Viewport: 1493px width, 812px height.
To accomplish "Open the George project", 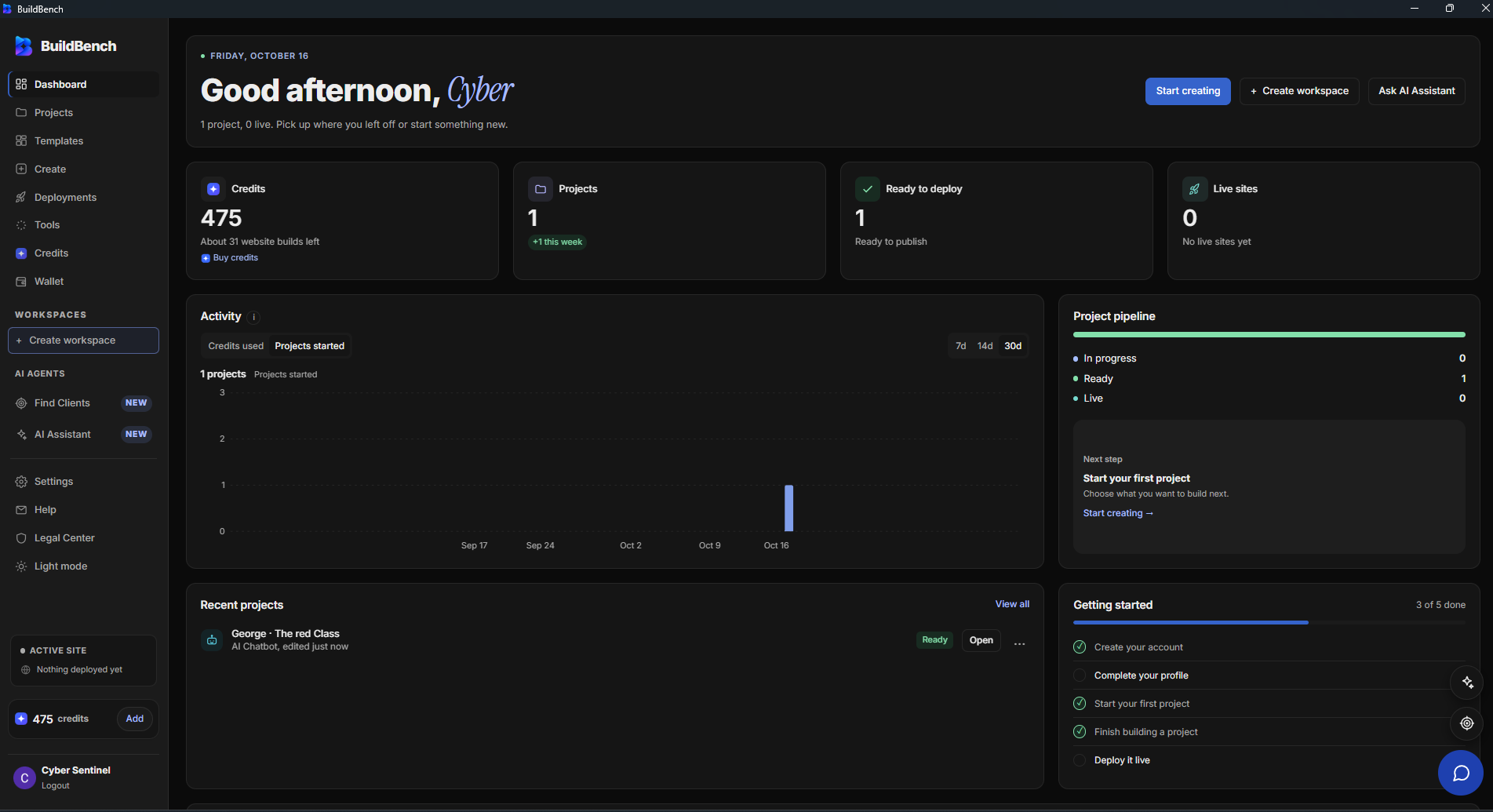I will tap(981, 640).
